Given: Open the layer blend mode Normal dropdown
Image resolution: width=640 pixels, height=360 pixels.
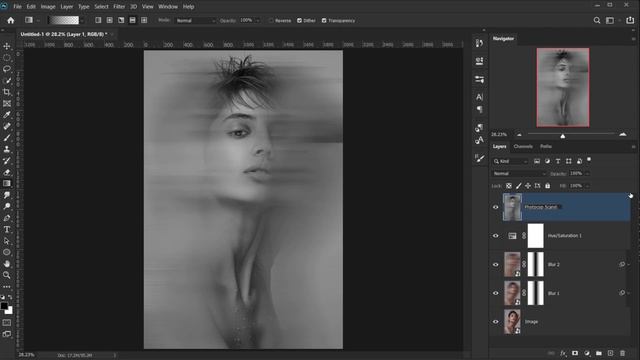Looking at the screenshot, I should click(519, 173).
